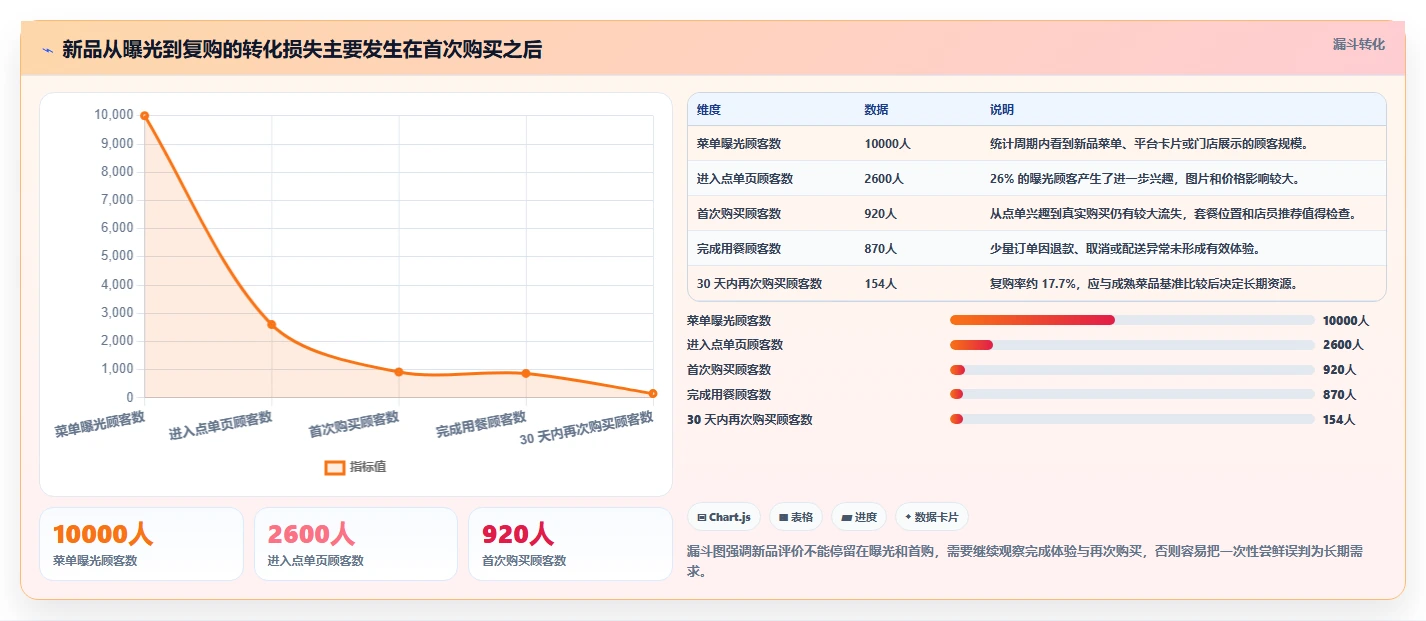Click the 漏斗转化 tag in the header

click(1359, 44)
